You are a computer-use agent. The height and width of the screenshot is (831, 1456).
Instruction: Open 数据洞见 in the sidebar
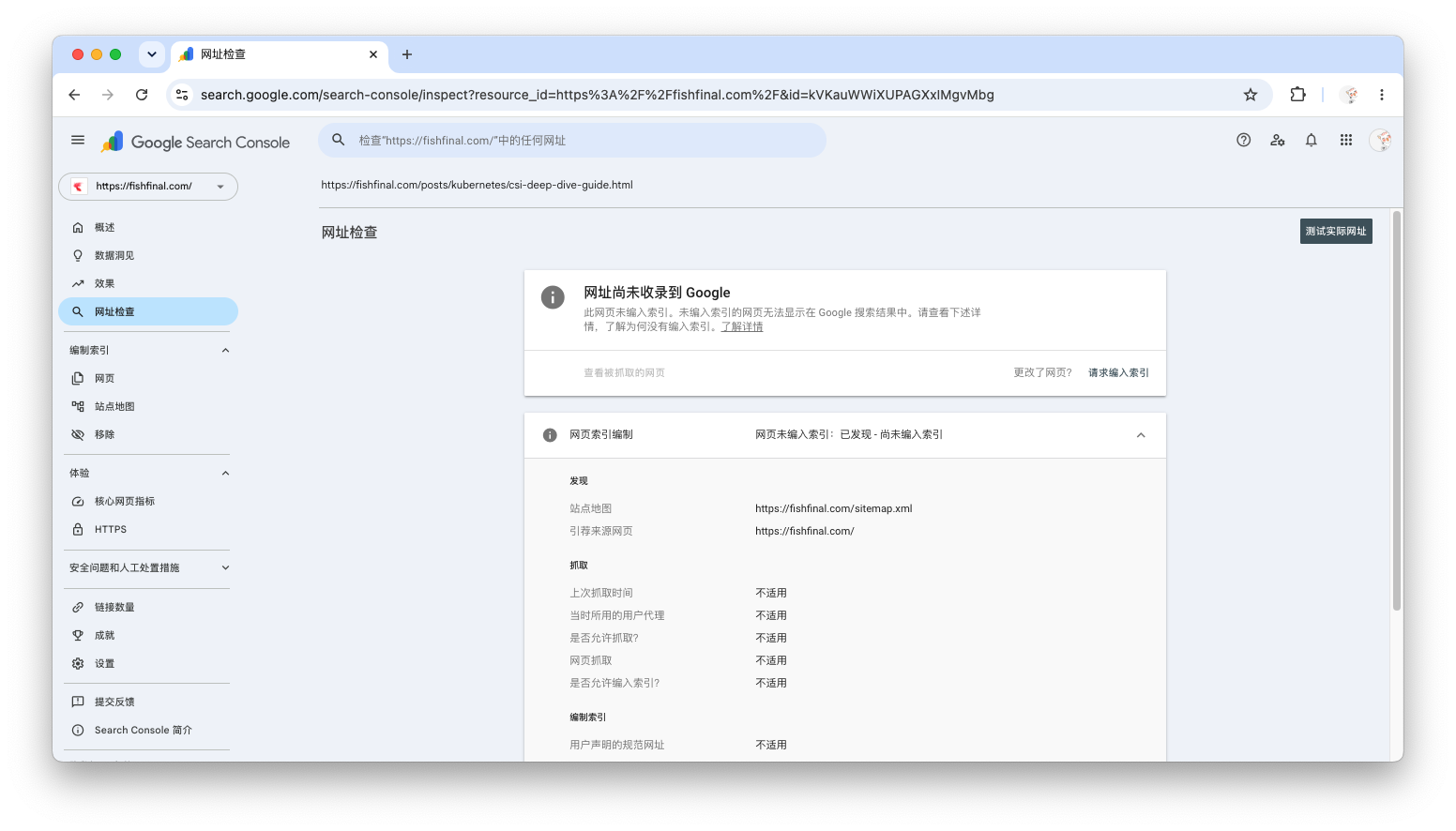click(148, 256)
